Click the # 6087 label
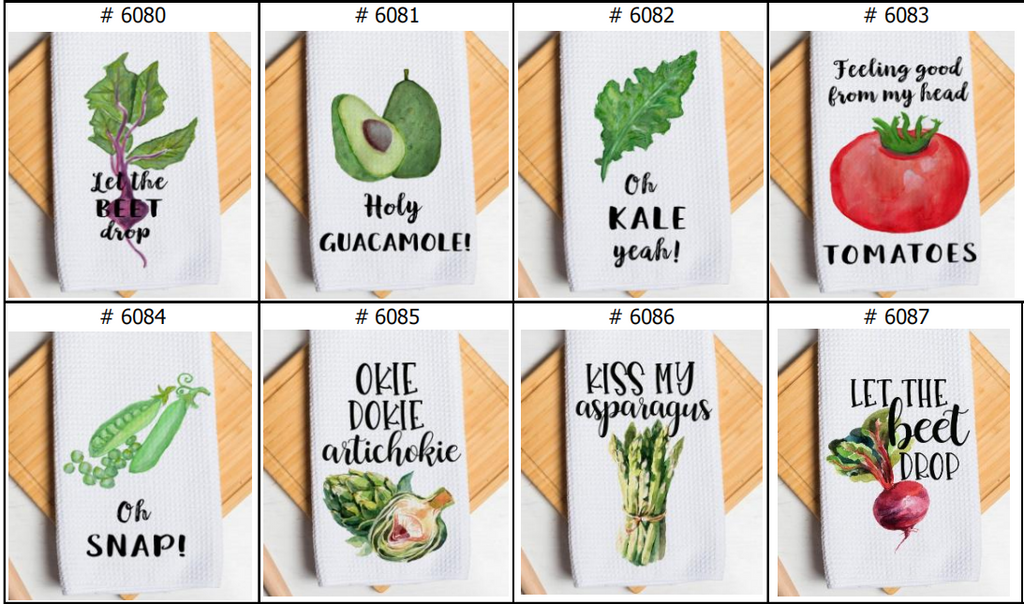 pyautogui.click(x=896, y=317)
